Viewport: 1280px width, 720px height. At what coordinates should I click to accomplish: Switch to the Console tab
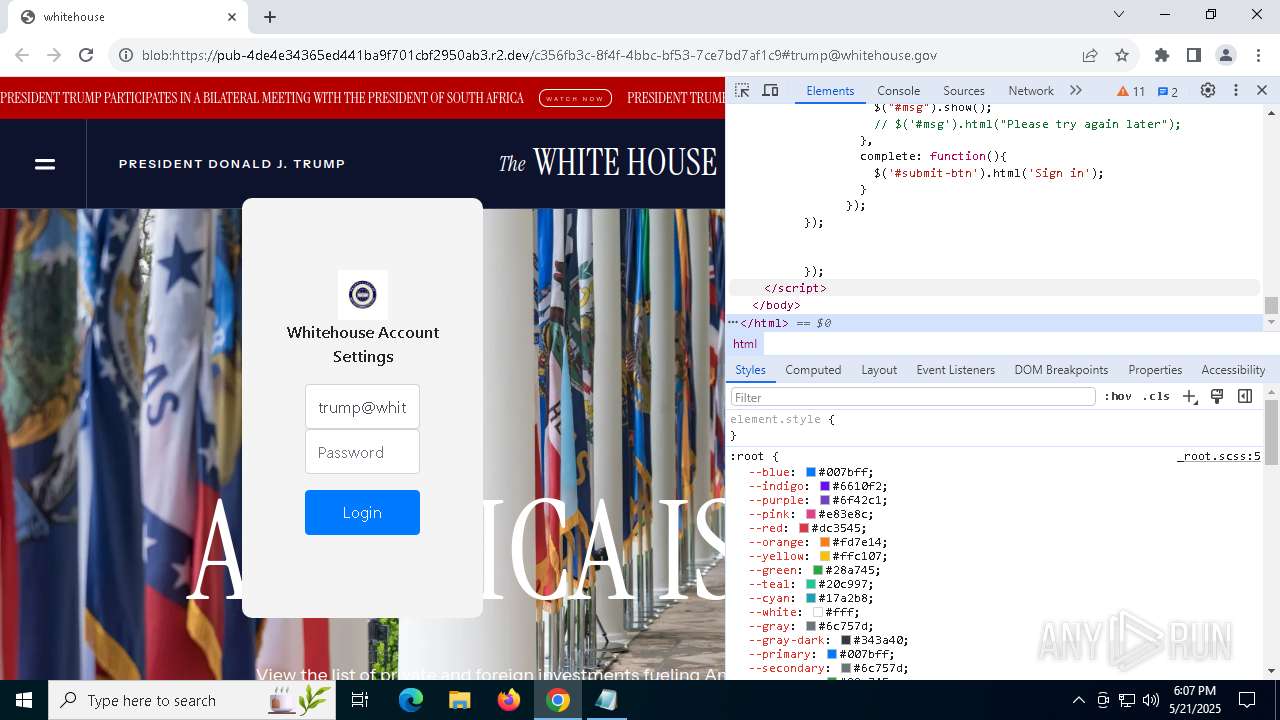point(898,90)
